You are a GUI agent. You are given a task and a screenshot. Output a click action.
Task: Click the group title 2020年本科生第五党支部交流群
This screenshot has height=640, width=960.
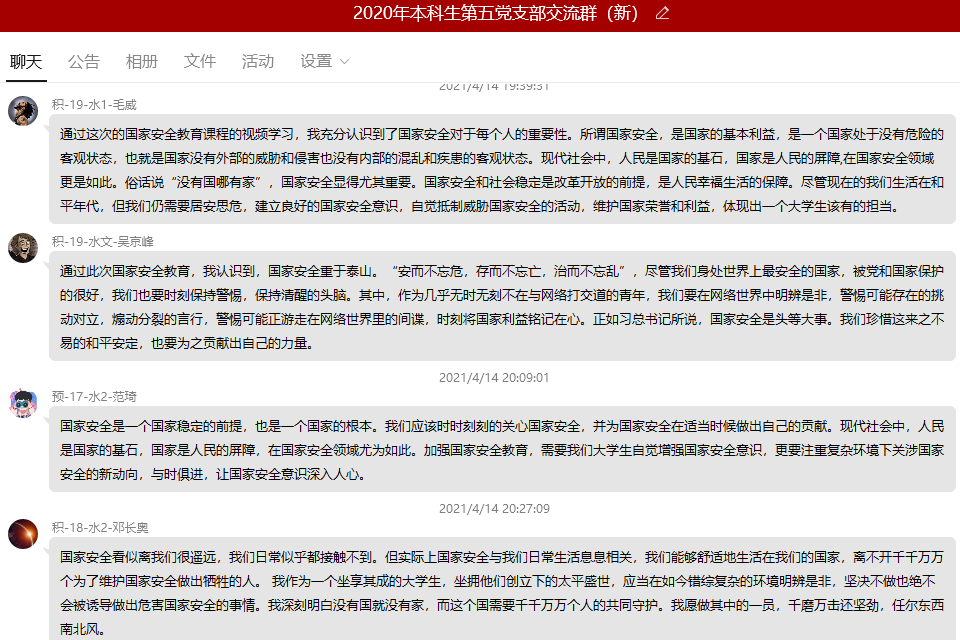[496, 13]
